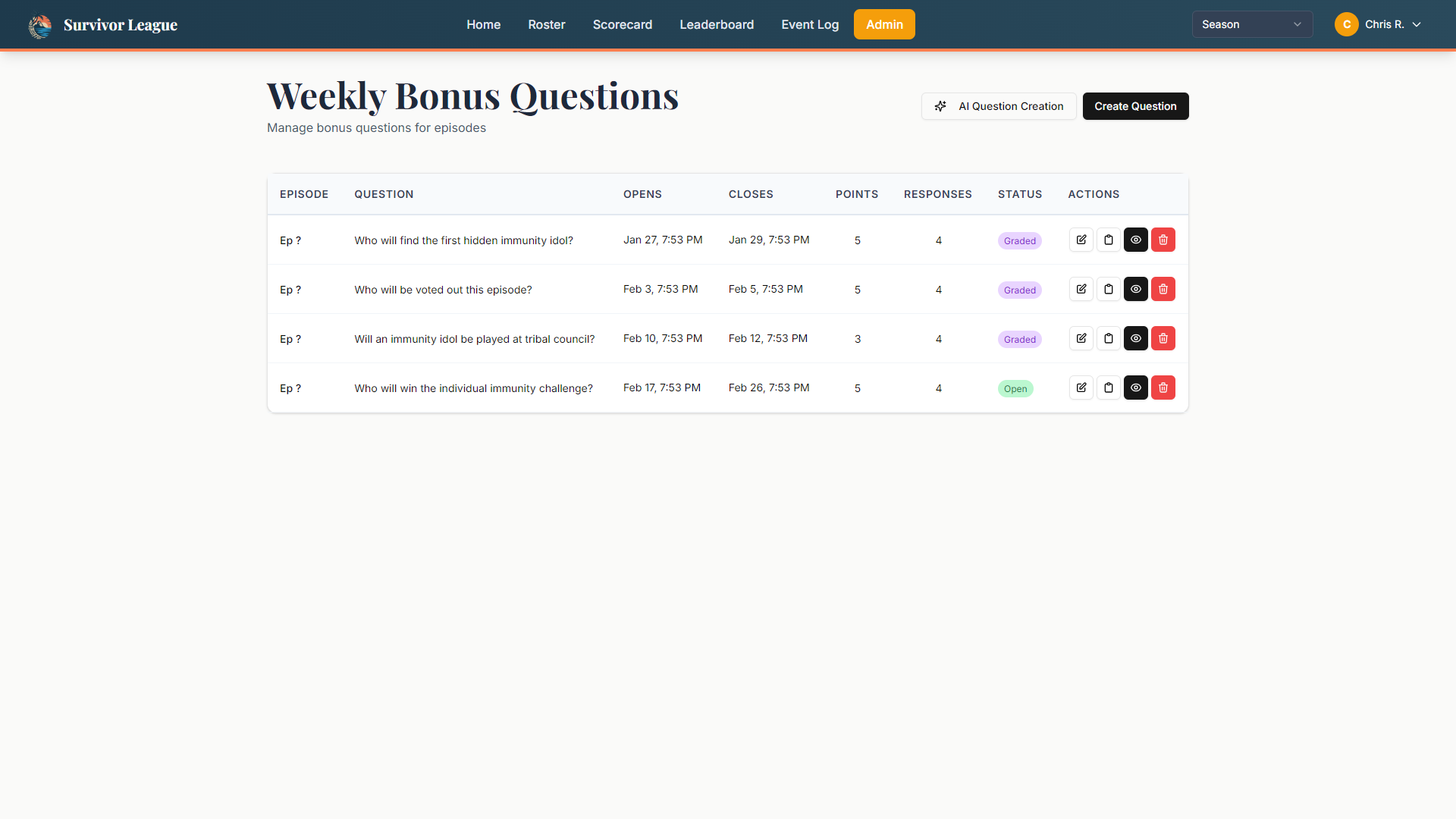The image size is (1456, 819).
Task: Open the Event Log page
Action: tap(810, 24)
